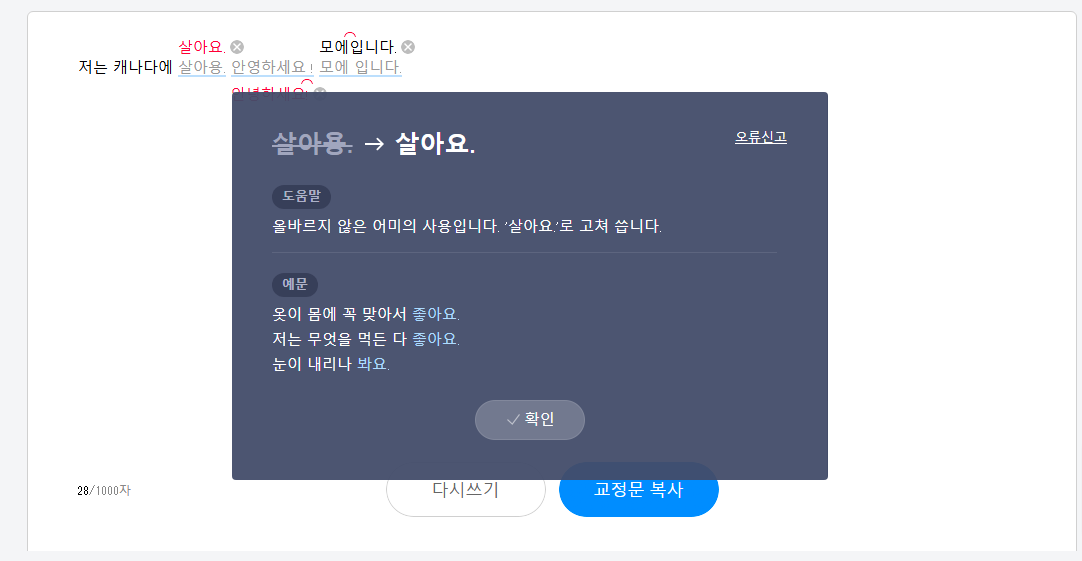
Task: Select the underlined word 살아용 in the text
Action: pos(202,67)
